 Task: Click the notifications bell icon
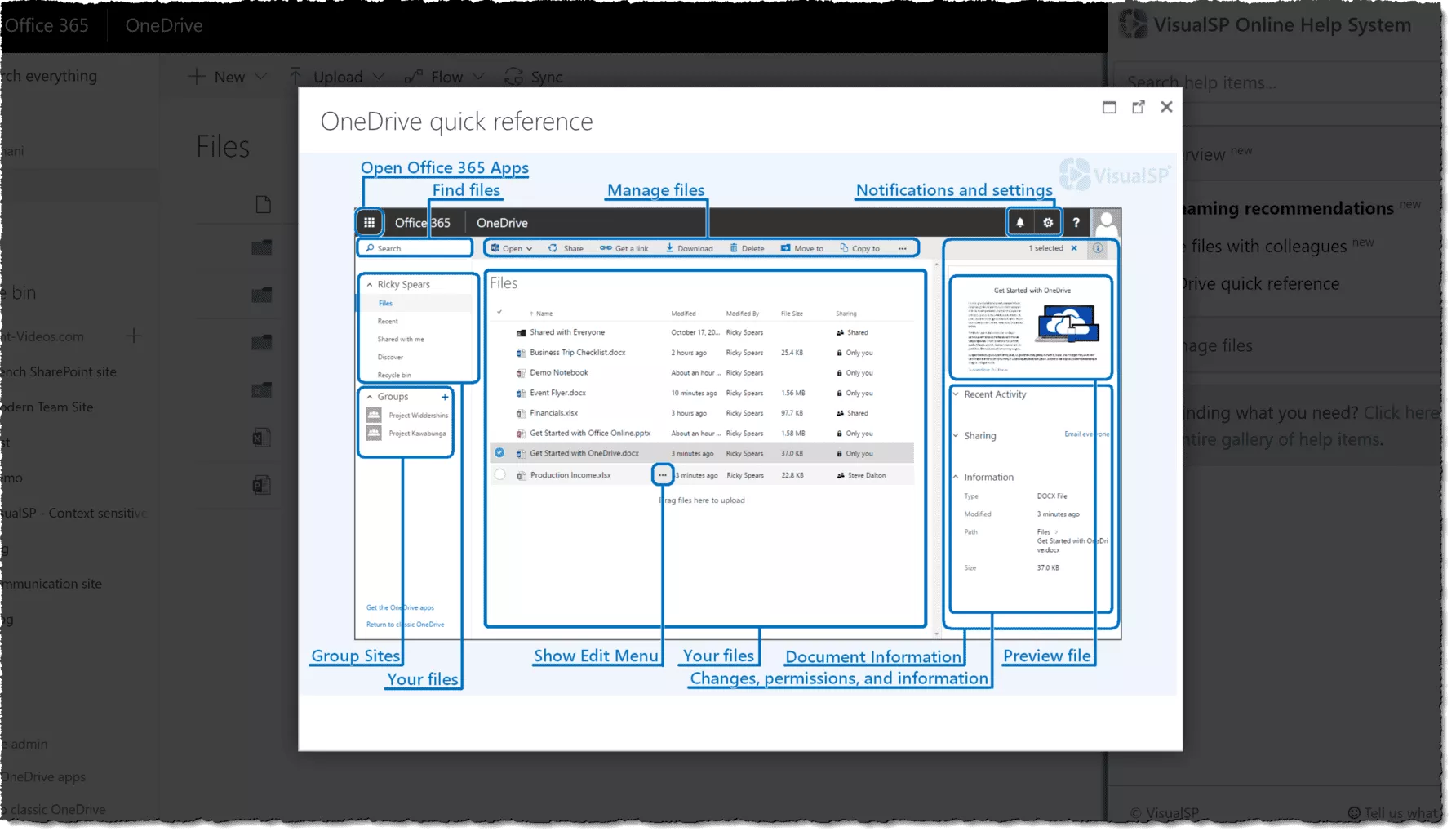point(1021,221)
